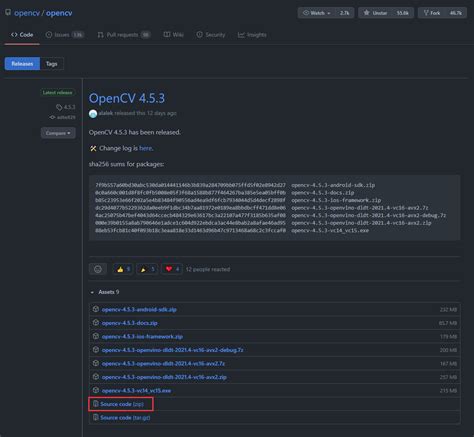Download opencv-4.5.3-vc14_vc15.exe

pyautogui.click(x=136, y=390)
